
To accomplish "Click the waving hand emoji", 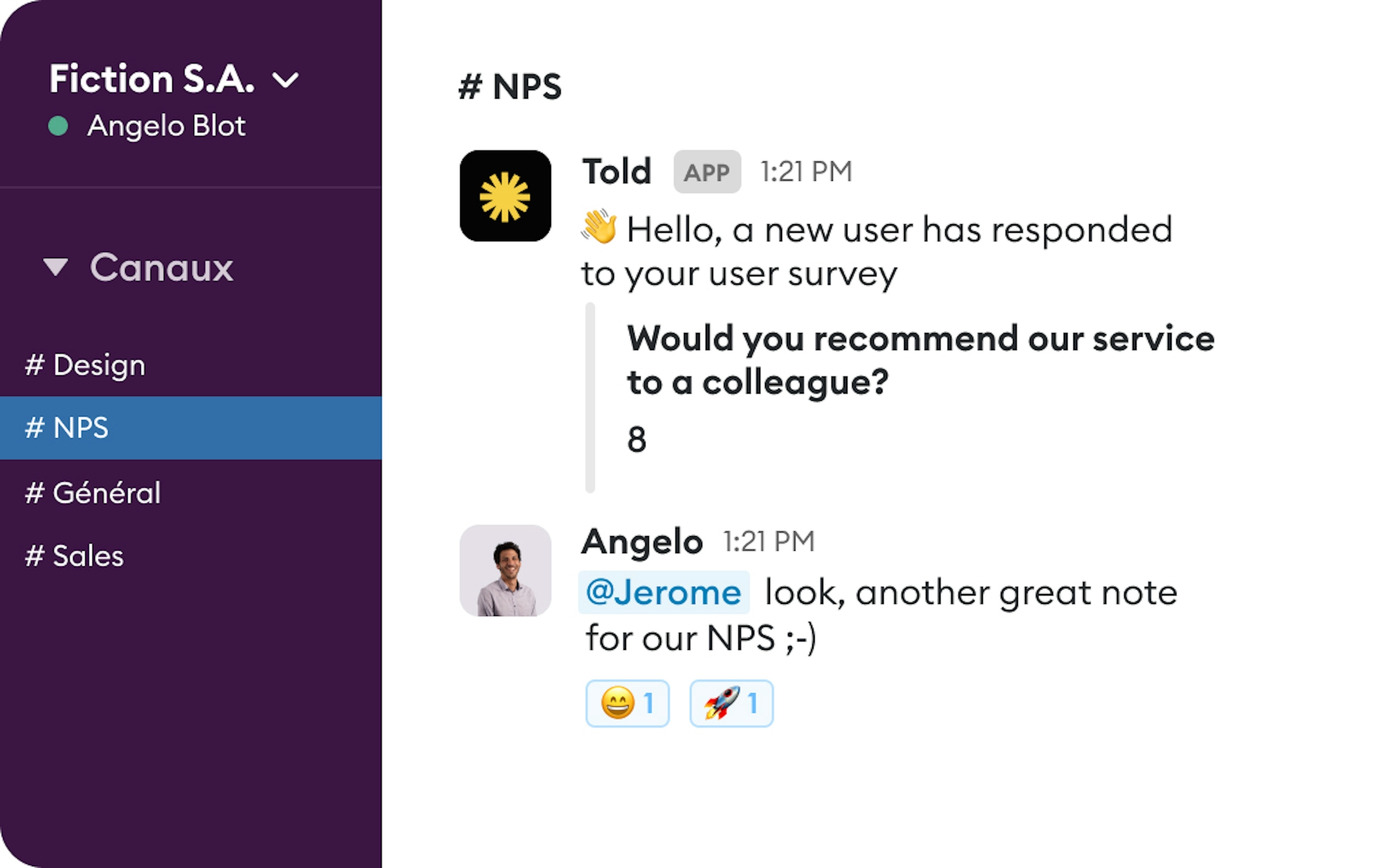I will [x=599, y=228].
